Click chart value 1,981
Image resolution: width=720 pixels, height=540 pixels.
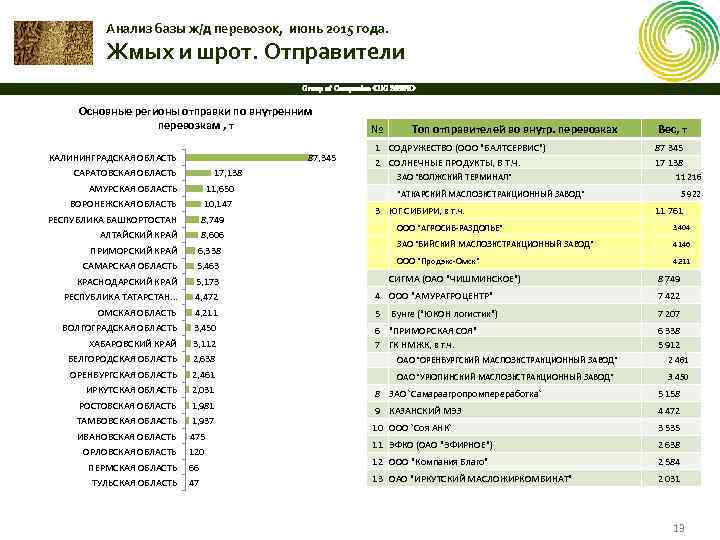pos(203,406)
